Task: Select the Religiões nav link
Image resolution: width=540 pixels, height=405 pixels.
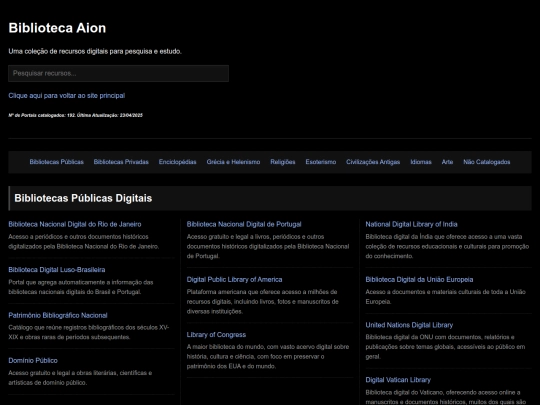Action: point(283,162)
